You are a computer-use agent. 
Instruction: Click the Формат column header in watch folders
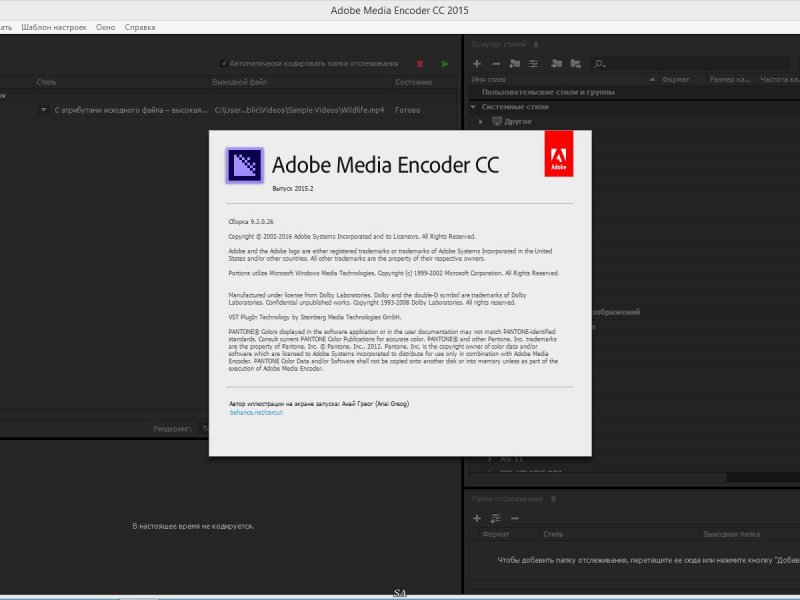point(495,534)
